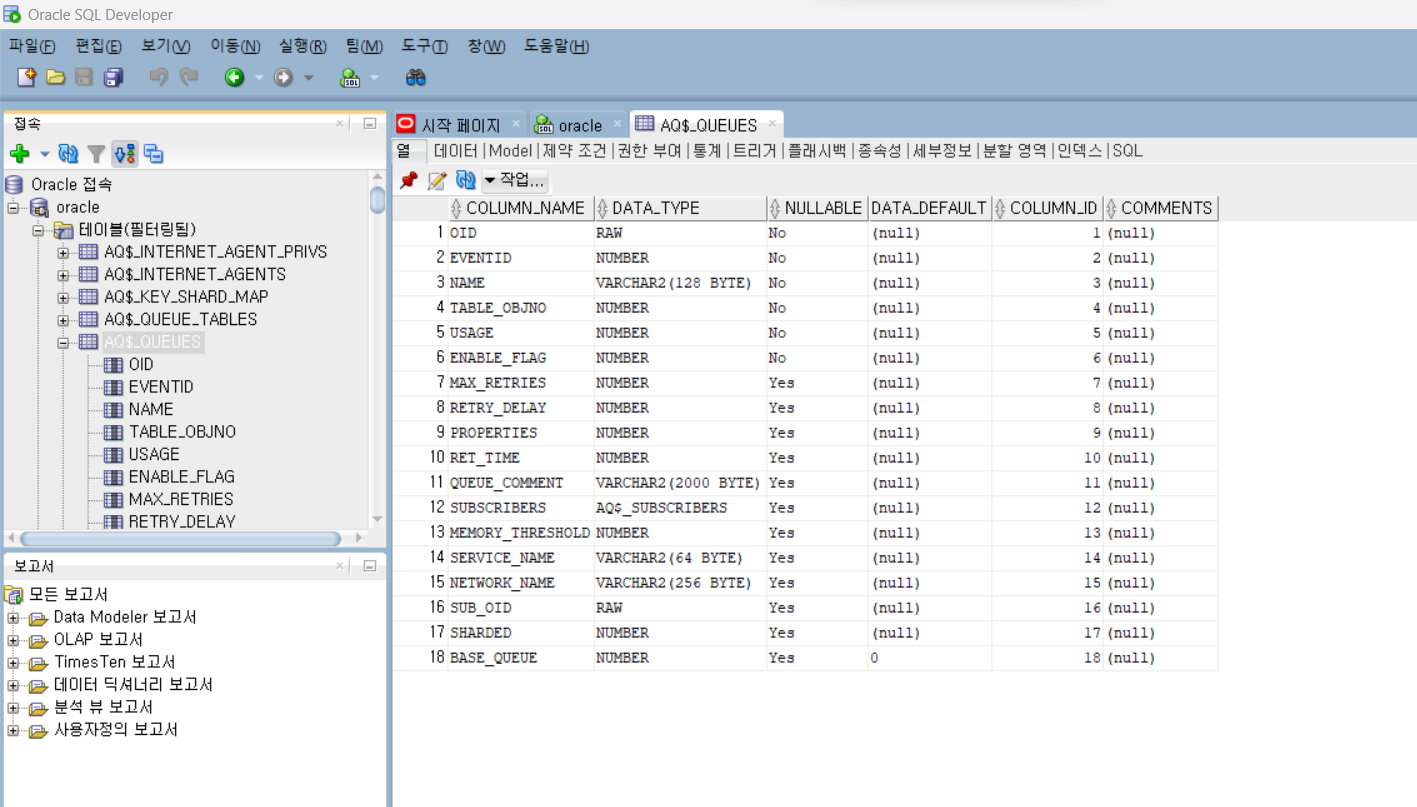Screen dimensions: 1417x807
Task: Switch to the 인덱스 tab
Action: pos(1080,150)
